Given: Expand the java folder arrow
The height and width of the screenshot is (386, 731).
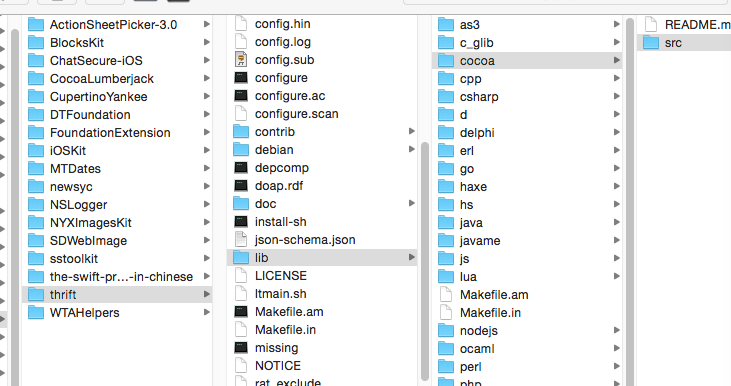Looking at the screenshot, I should [616, 222].
